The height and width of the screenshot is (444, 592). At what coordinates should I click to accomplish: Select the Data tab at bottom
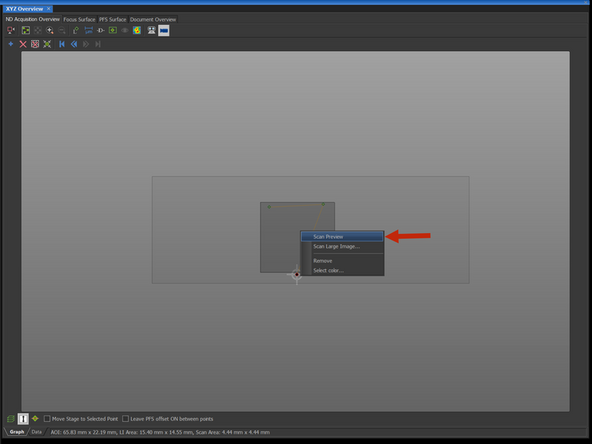pos(37,432)
